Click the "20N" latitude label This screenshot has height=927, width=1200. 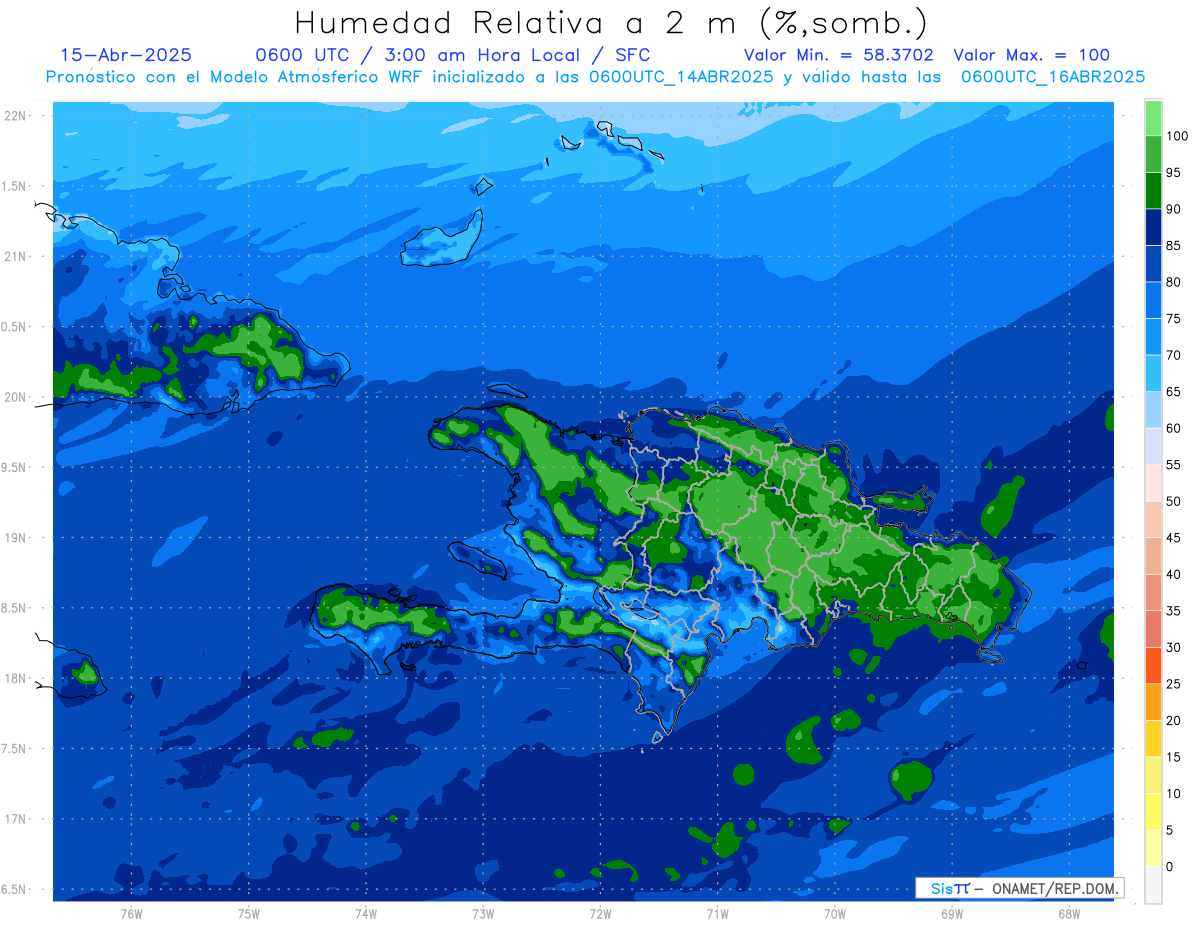click(x=14, y=397)
